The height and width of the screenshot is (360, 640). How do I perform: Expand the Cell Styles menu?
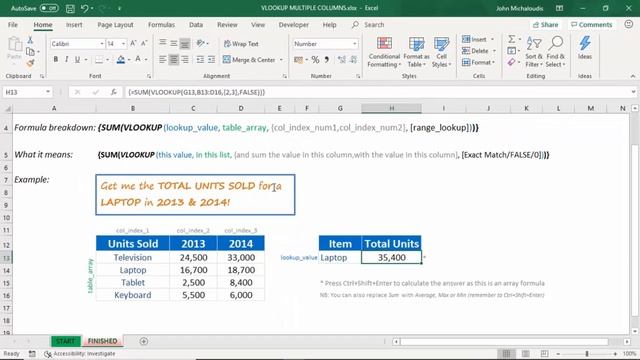click(x=441, y=52)
